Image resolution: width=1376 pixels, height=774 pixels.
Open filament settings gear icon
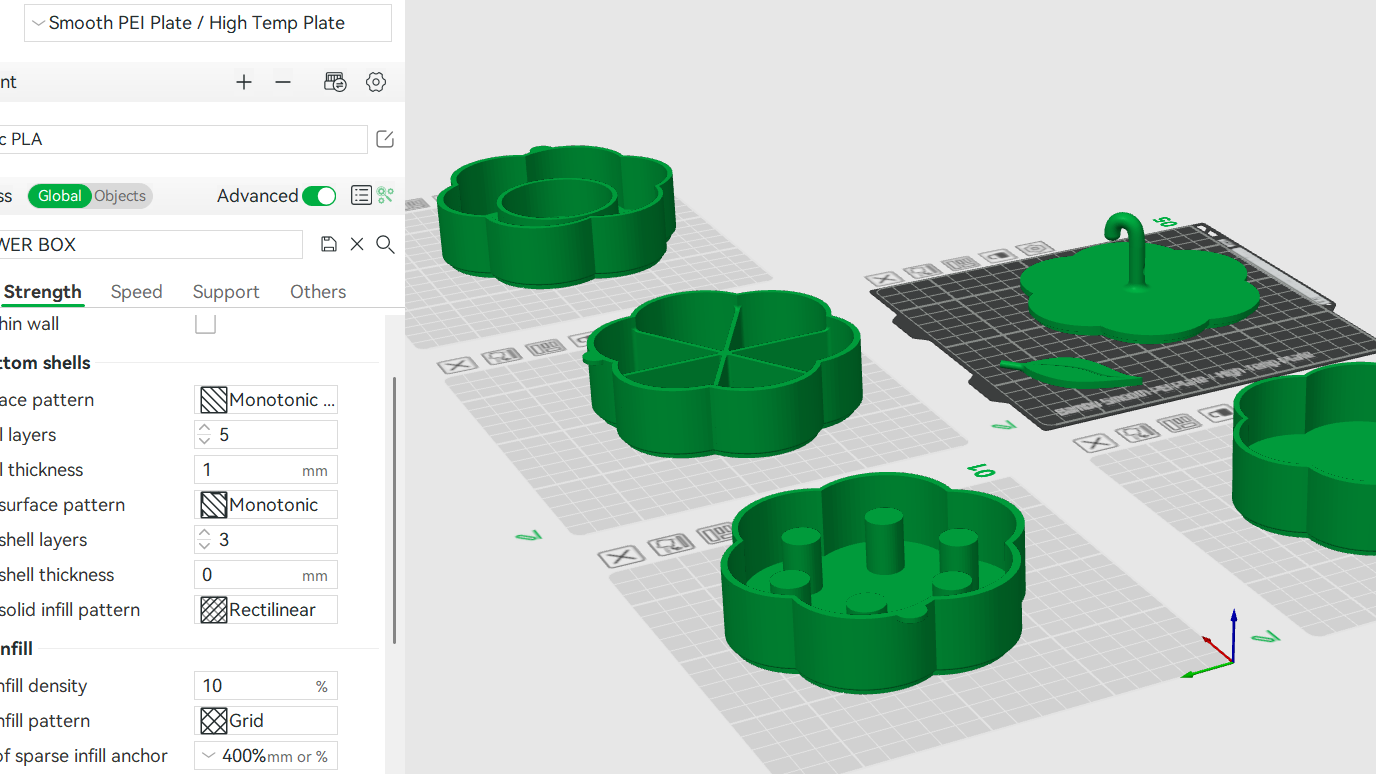point(376,82)
